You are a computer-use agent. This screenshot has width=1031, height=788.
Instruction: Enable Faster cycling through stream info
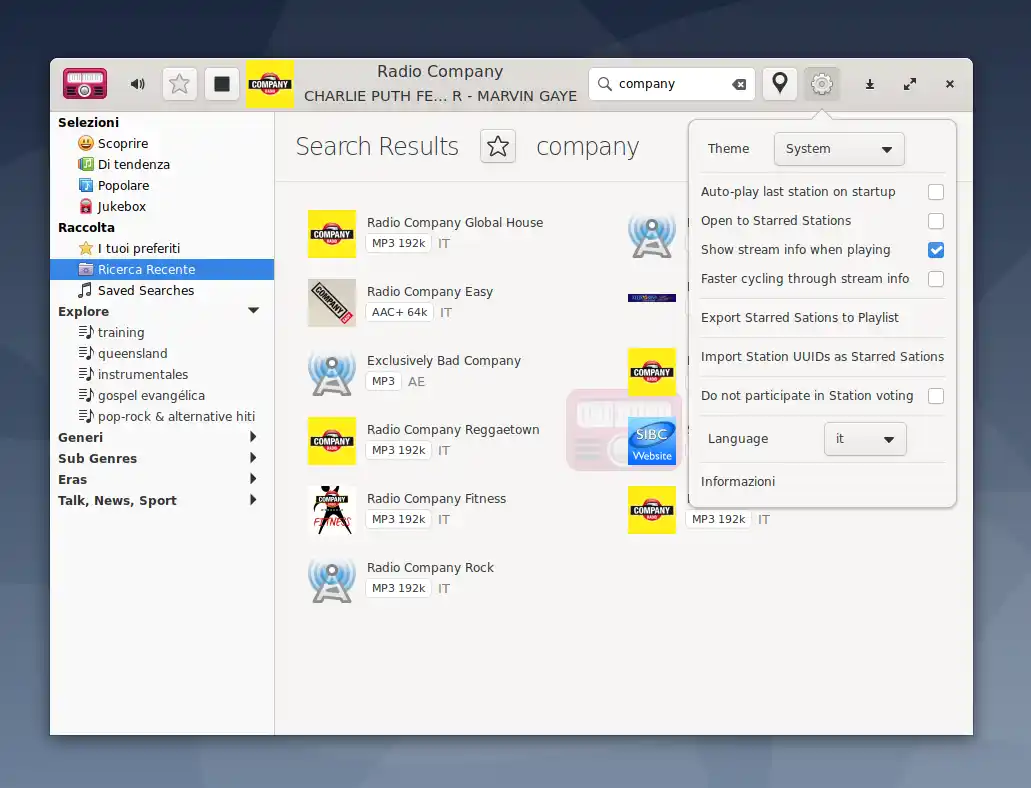(x=936, y=279)
